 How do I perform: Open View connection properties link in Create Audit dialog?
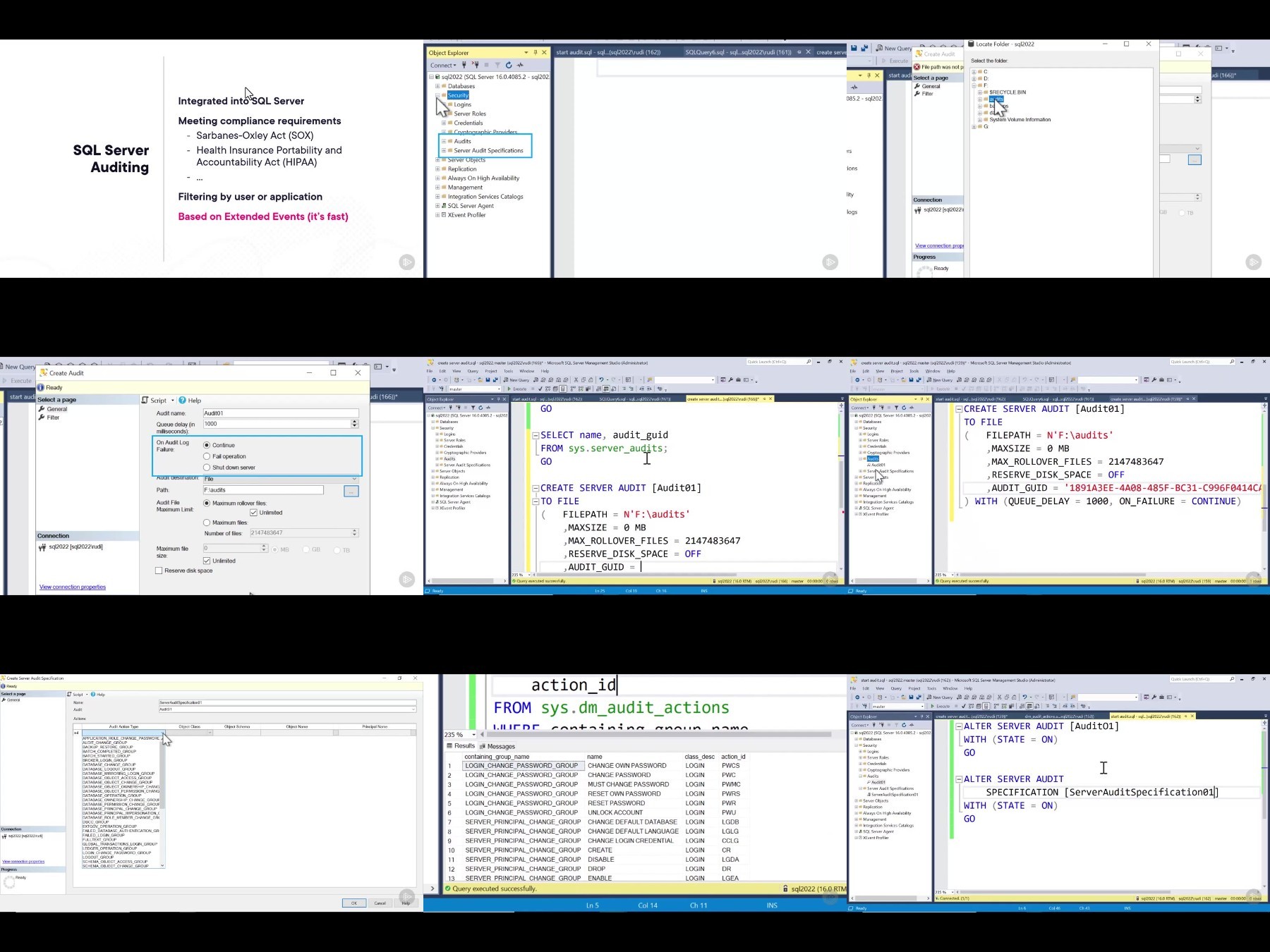(x=73, y=587)
